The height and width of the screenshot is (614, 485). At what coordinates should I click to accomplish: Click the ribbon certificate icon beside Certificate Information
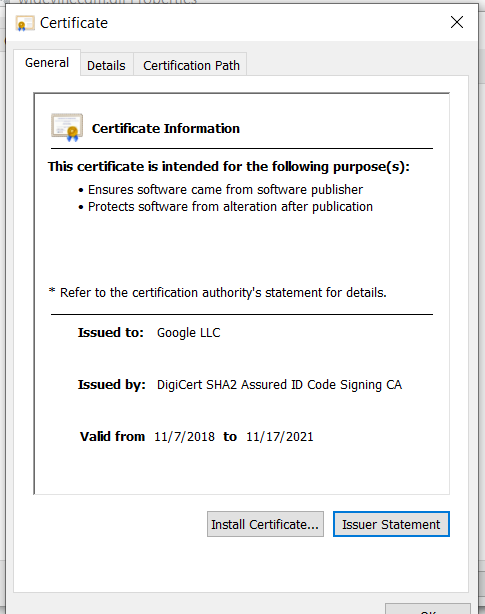point(67,127)
